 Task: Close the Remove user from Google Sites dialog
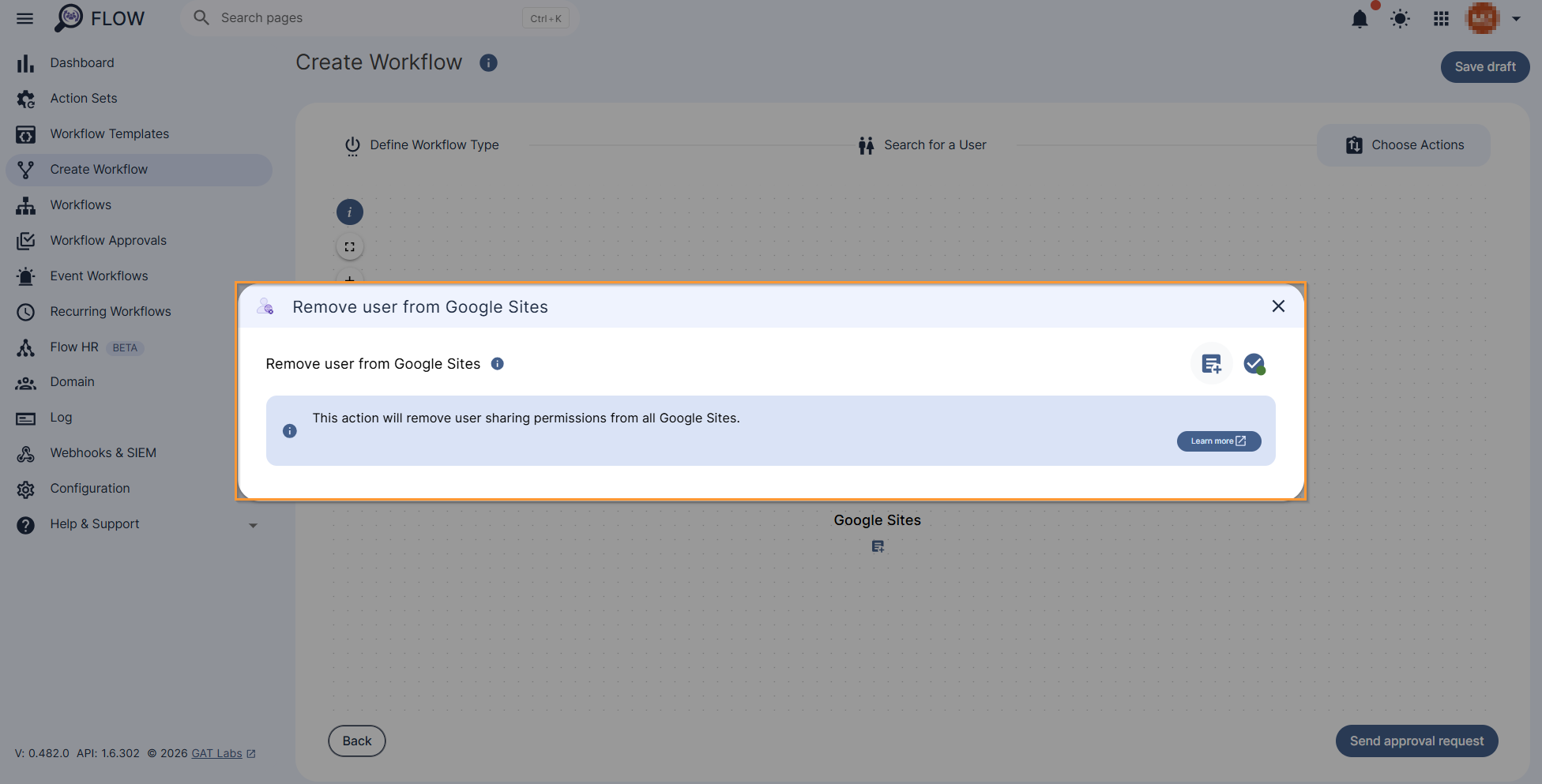[1278, 306]
